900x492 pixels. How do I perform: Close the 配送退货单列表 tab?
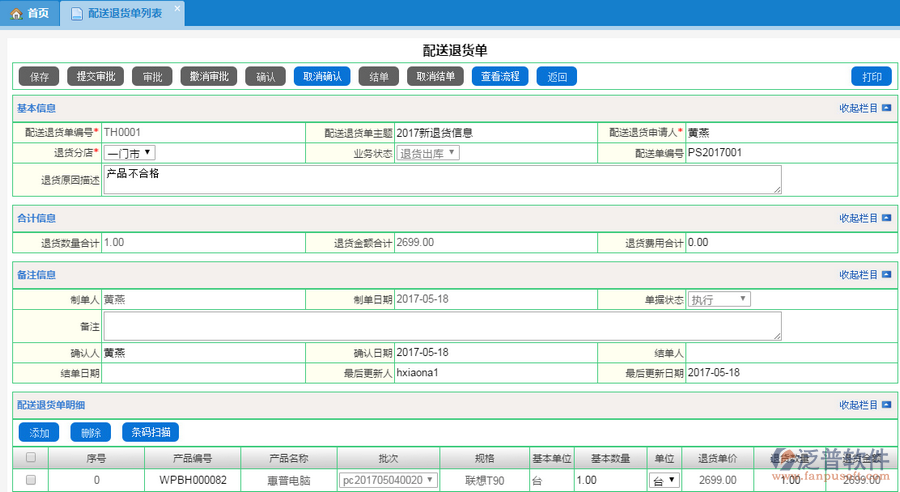click(177, 9)
